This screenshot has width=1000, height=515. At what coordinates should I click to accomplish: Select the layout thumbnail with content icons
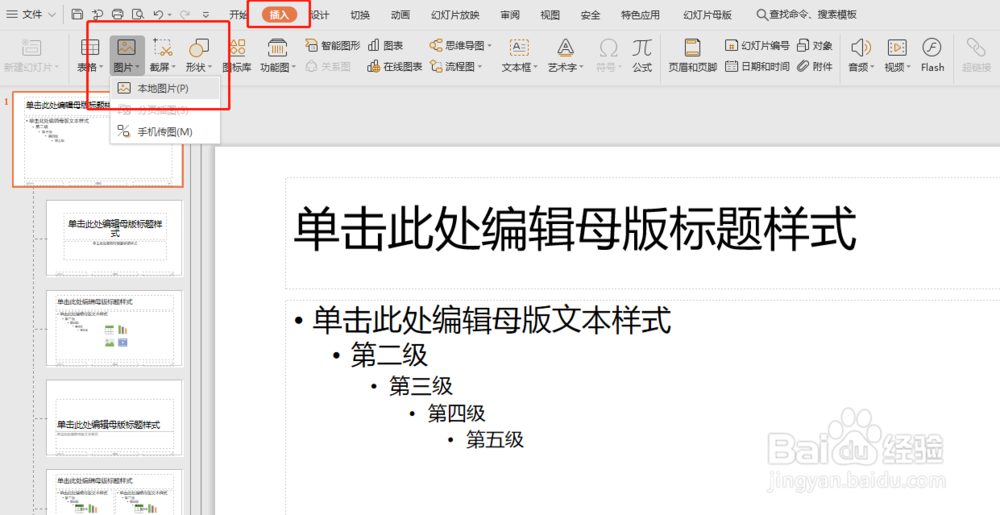(x=115, y=328)
